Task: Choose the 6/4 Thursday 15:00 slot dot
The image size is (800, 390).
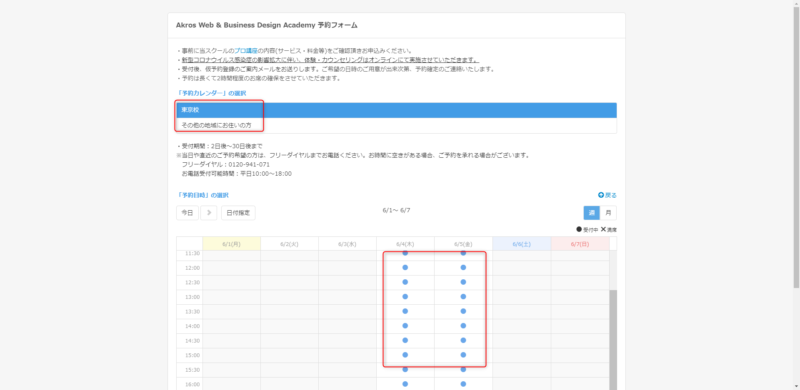Action: (405, 355)
